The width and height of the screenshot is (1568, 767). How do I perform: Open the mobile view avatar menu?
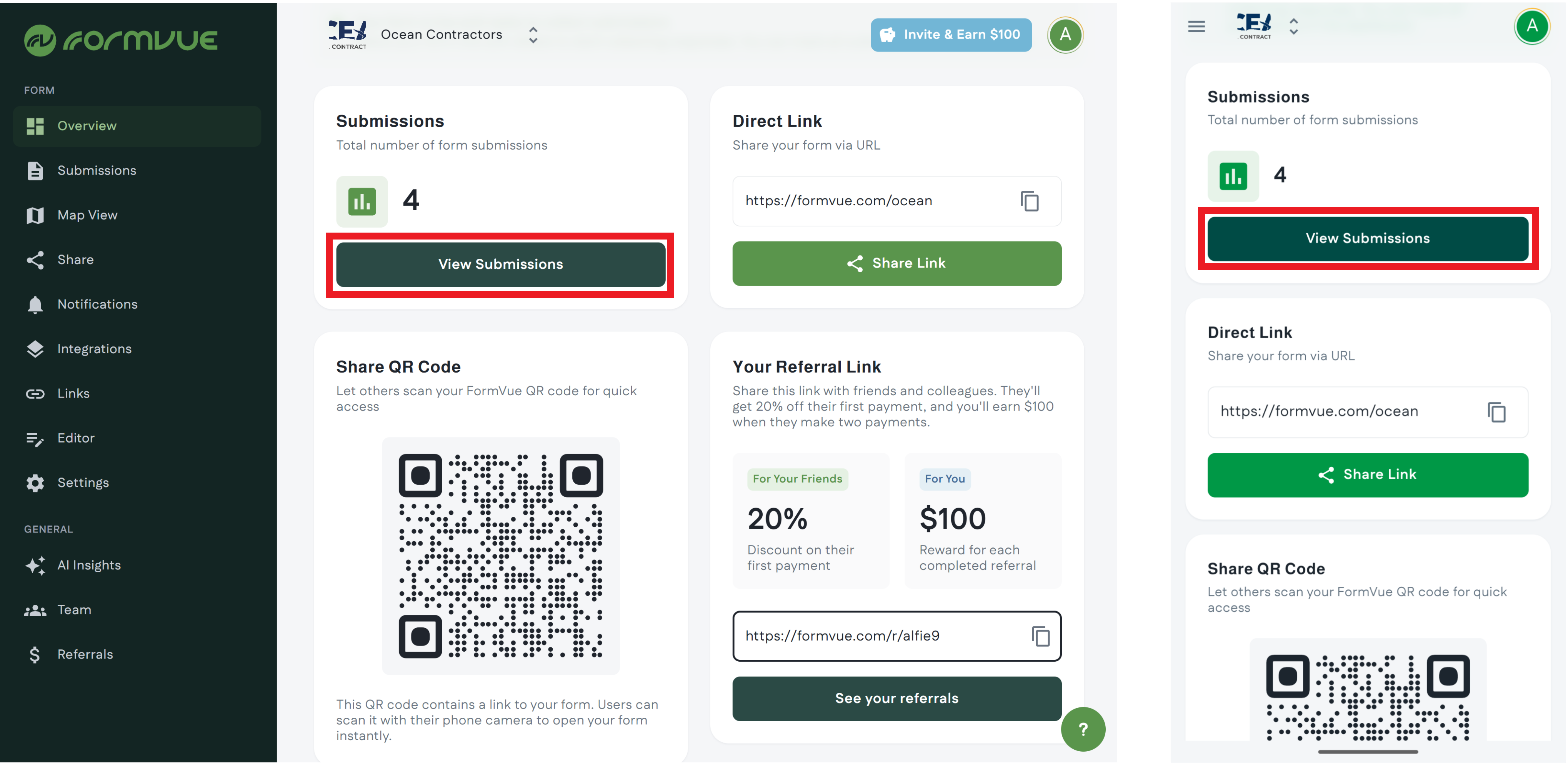pyautogui.click(x=1531, y=26)
